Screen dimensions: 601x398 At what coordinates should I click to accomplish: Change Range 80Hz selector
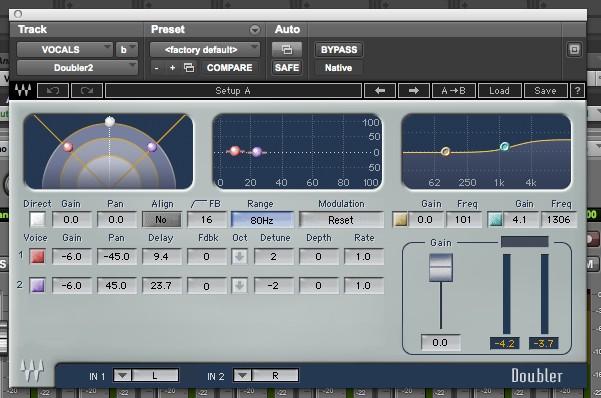pos(262,220)
